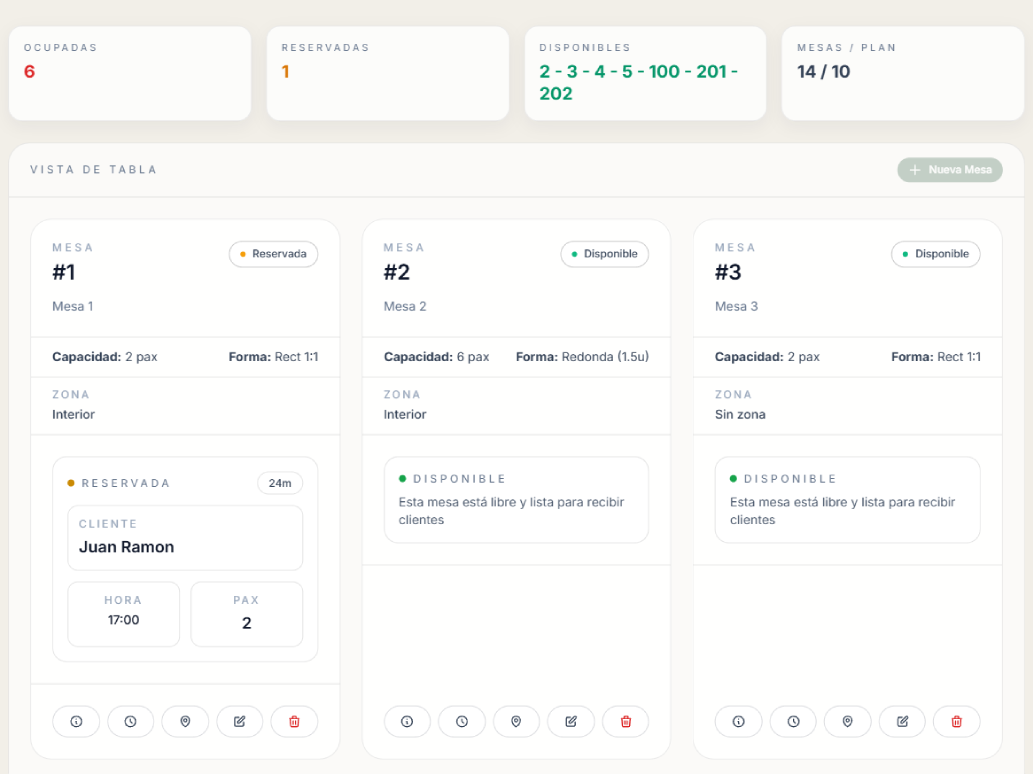Click the location pin icon on Mesa #3
This screenshot has width=1033, height=774.
tap(848, 721)
